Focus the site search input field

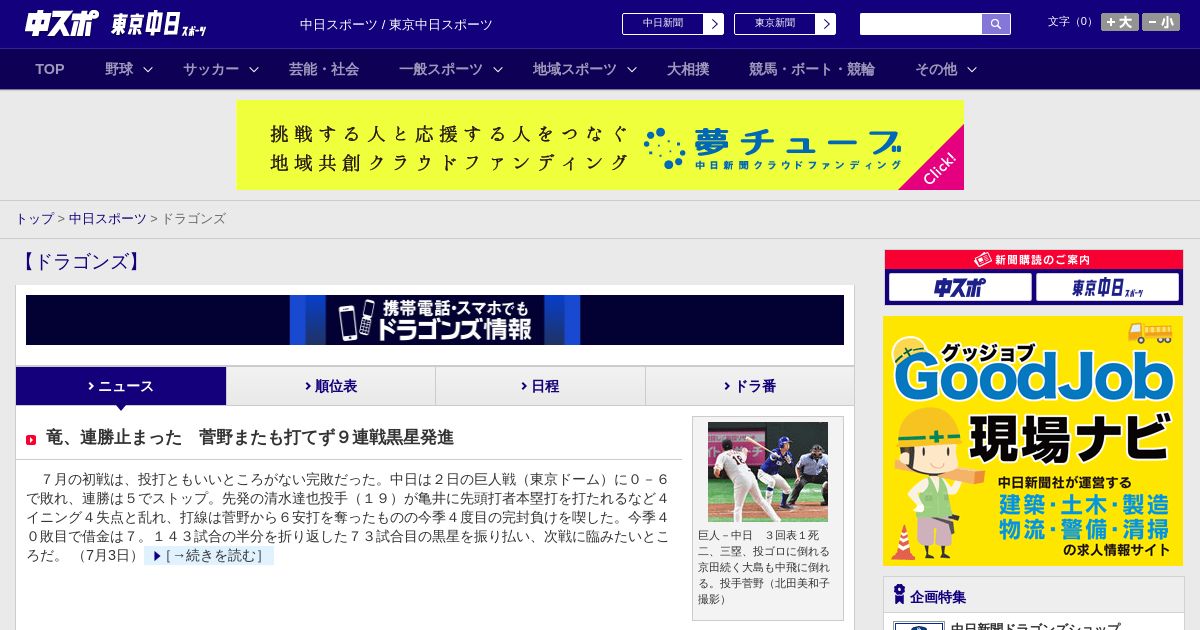921,24
